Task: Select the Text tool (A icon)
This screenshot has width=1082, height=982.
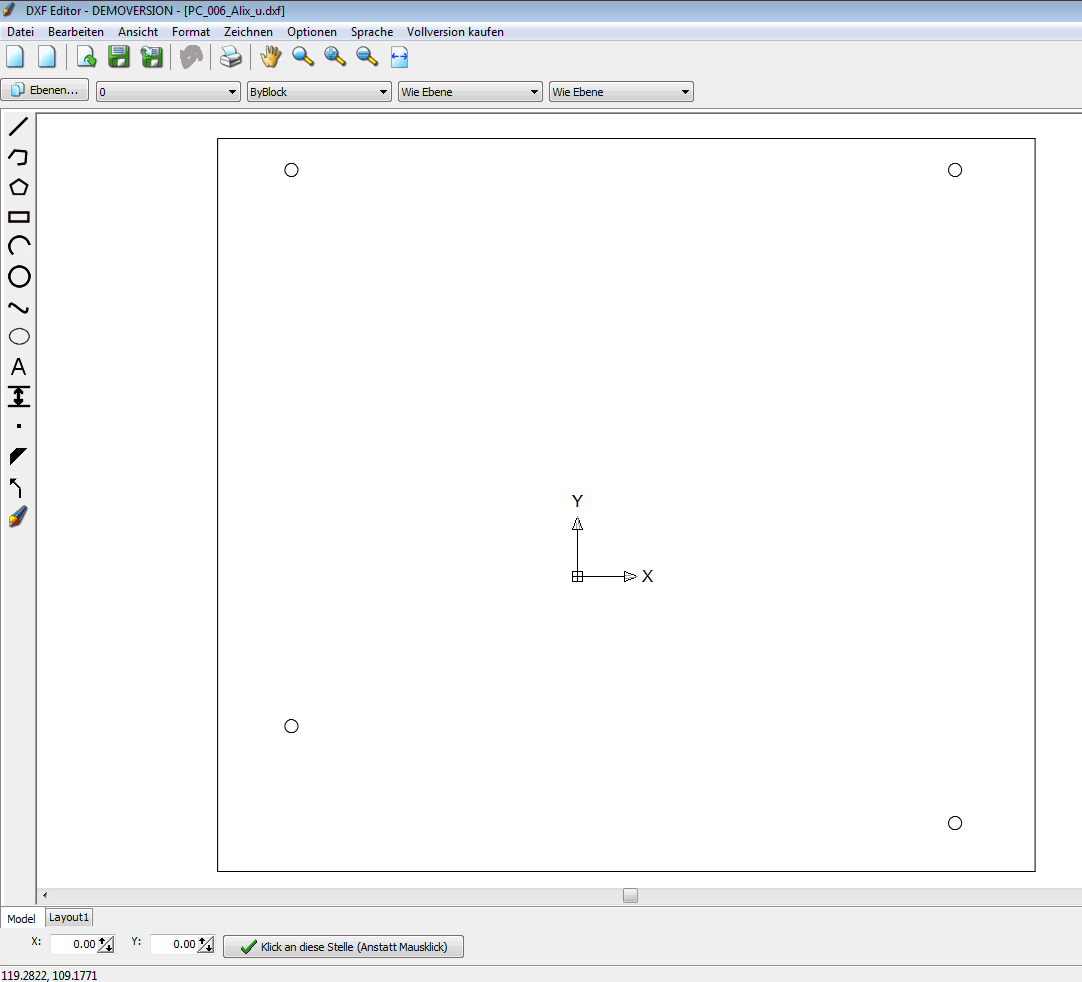Action: [19, 366]
